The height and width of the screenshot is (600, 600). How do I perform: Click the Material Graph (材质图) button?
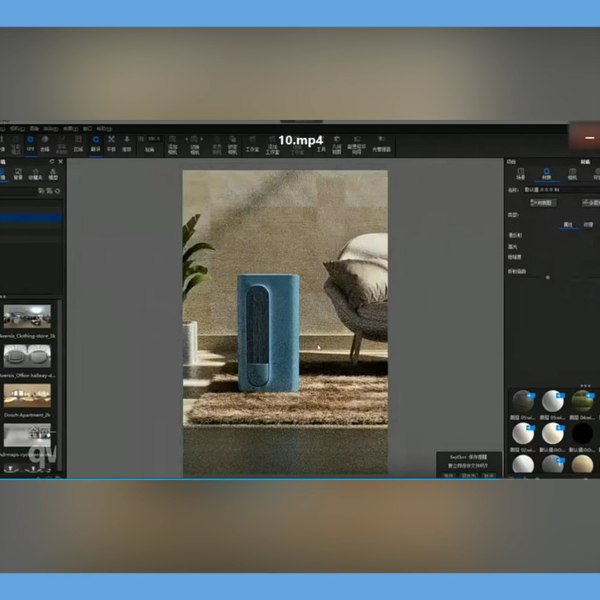coord(545,201)
